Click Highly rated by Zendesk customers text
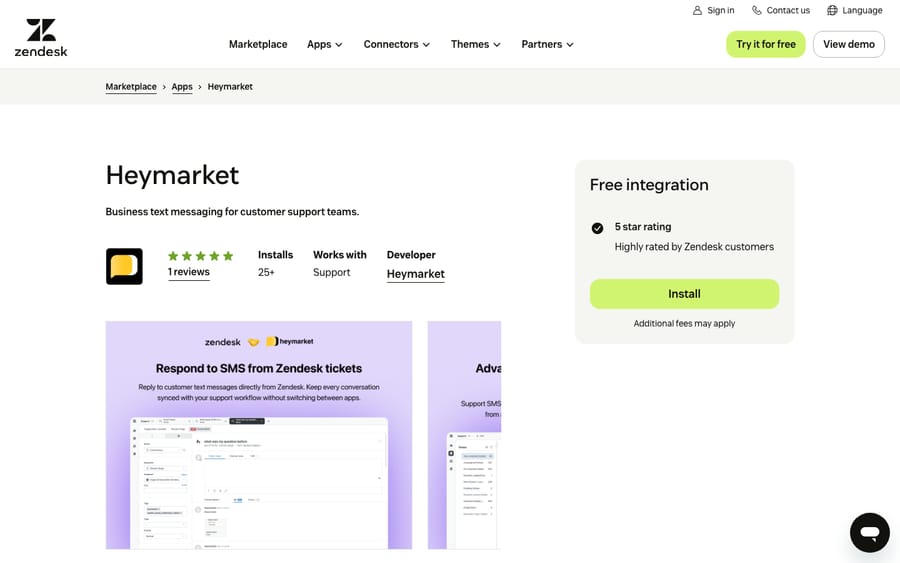Screen dimensions: 900x563 tap(694, 247)
